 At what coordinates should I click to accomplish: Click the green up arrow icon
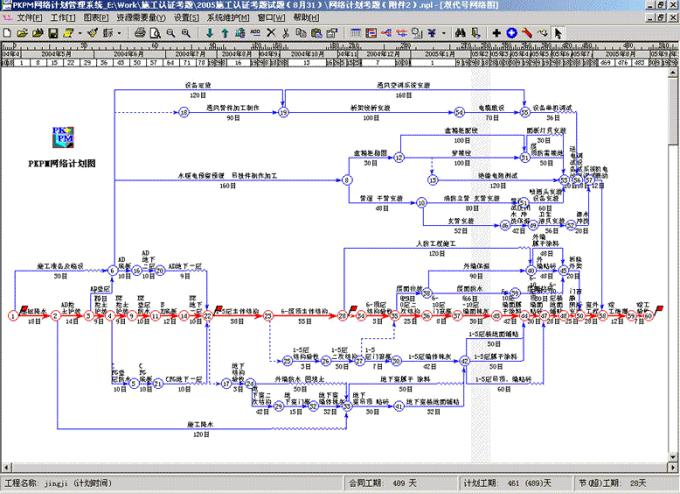point(225,33)
